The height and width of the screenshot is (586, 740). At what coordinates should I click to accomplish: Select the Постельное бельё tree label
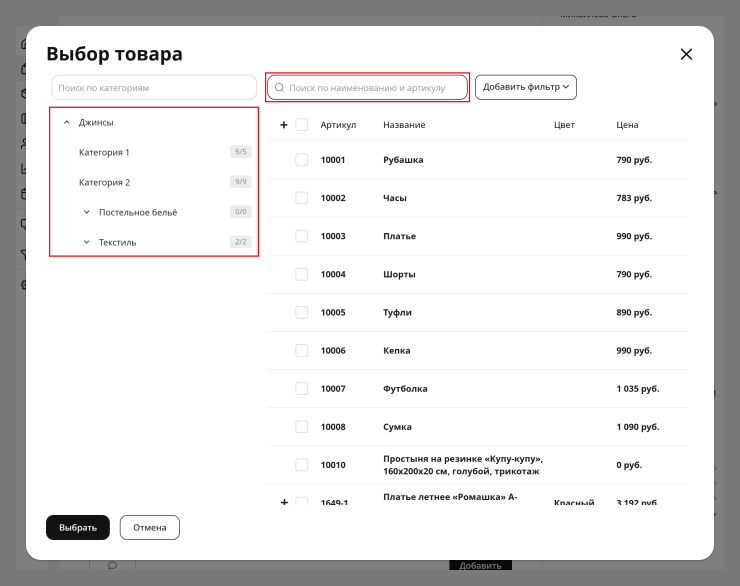pyautogui.click(x=138, y=212)
